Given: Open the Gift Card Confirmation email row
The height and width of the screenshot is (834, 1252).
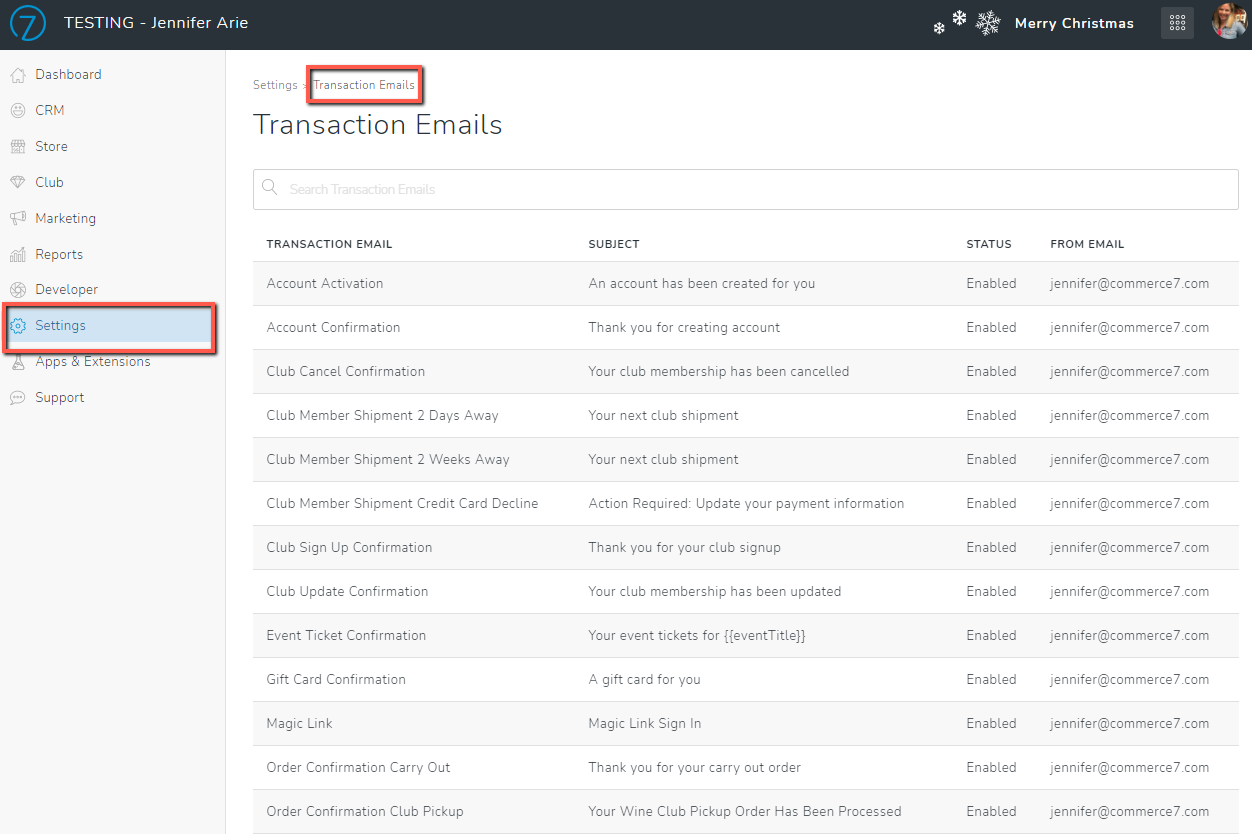Looking at the screenshot, I should tap(336, 679).
